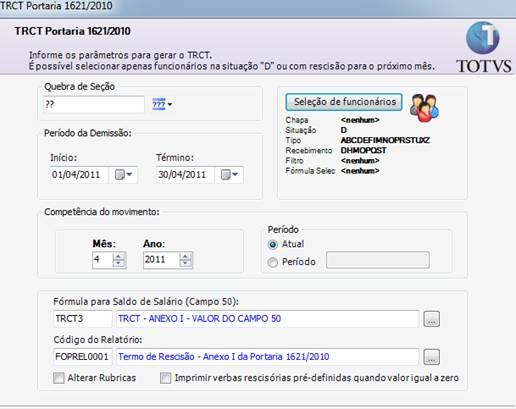
Task: Open the Início date calendar dropdown
Action: [x=123, y=175]
